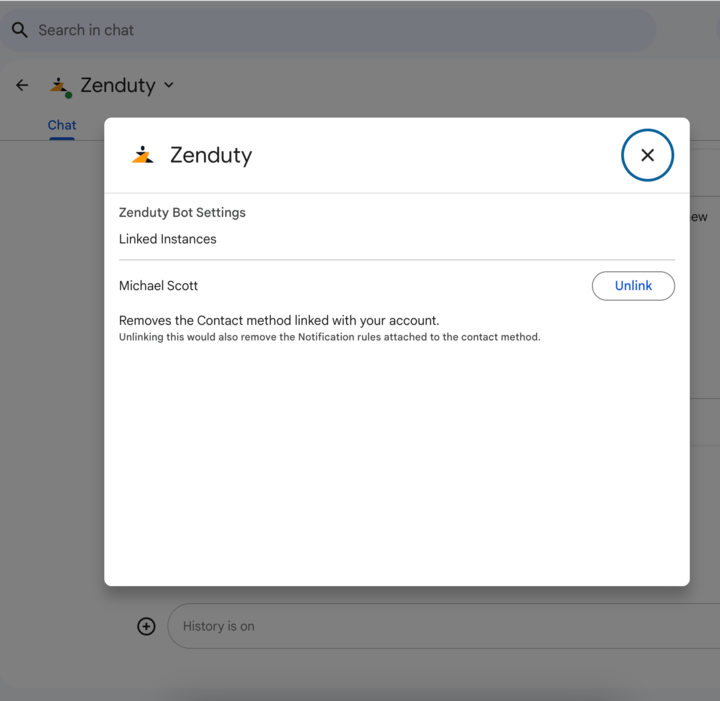Unlink the Michael Scott instance
The image size is (720, 701).
pos(633,286)
